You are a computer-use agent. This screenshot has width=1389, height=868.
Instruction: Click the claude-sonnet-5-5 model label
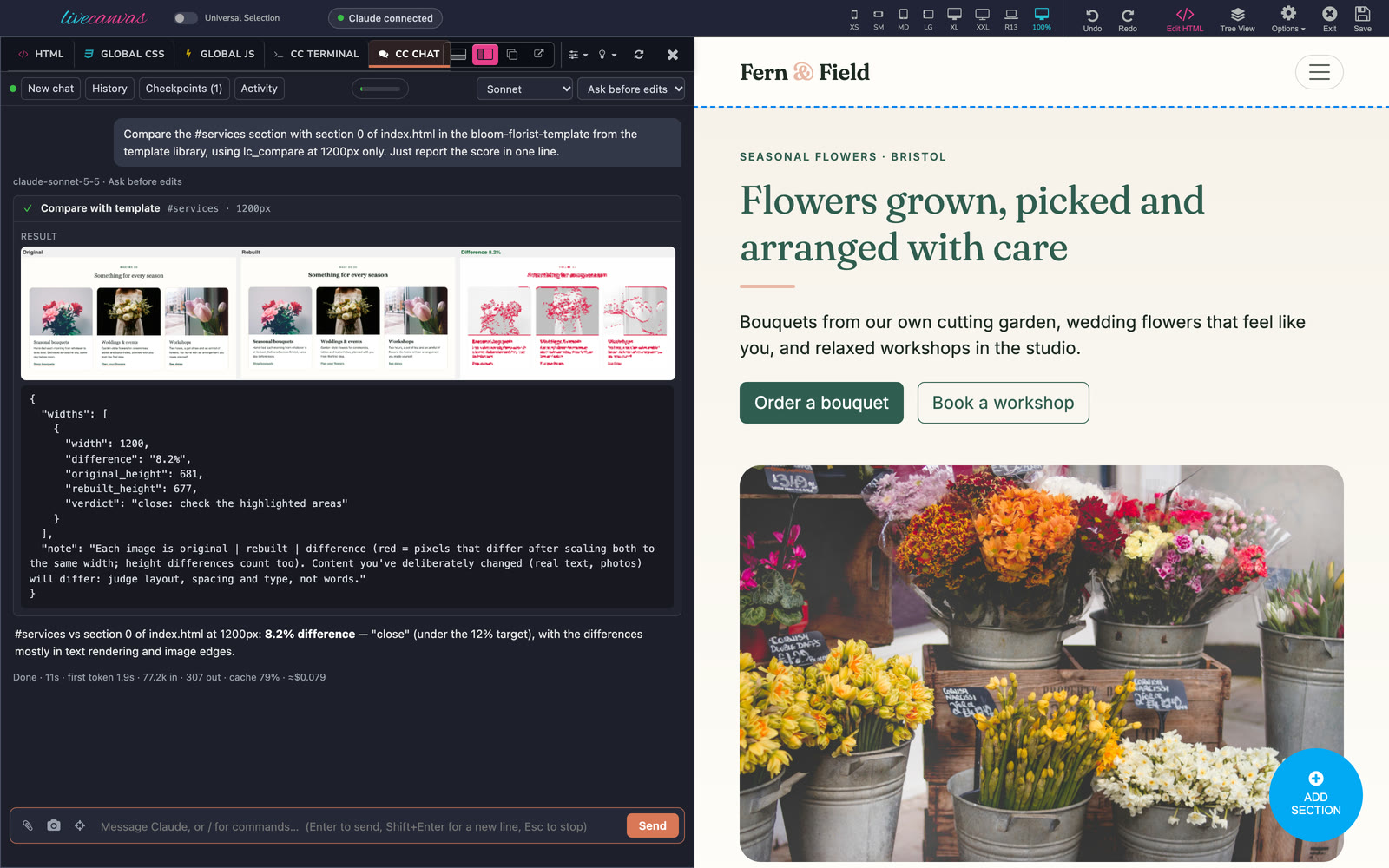coord(56,181)
